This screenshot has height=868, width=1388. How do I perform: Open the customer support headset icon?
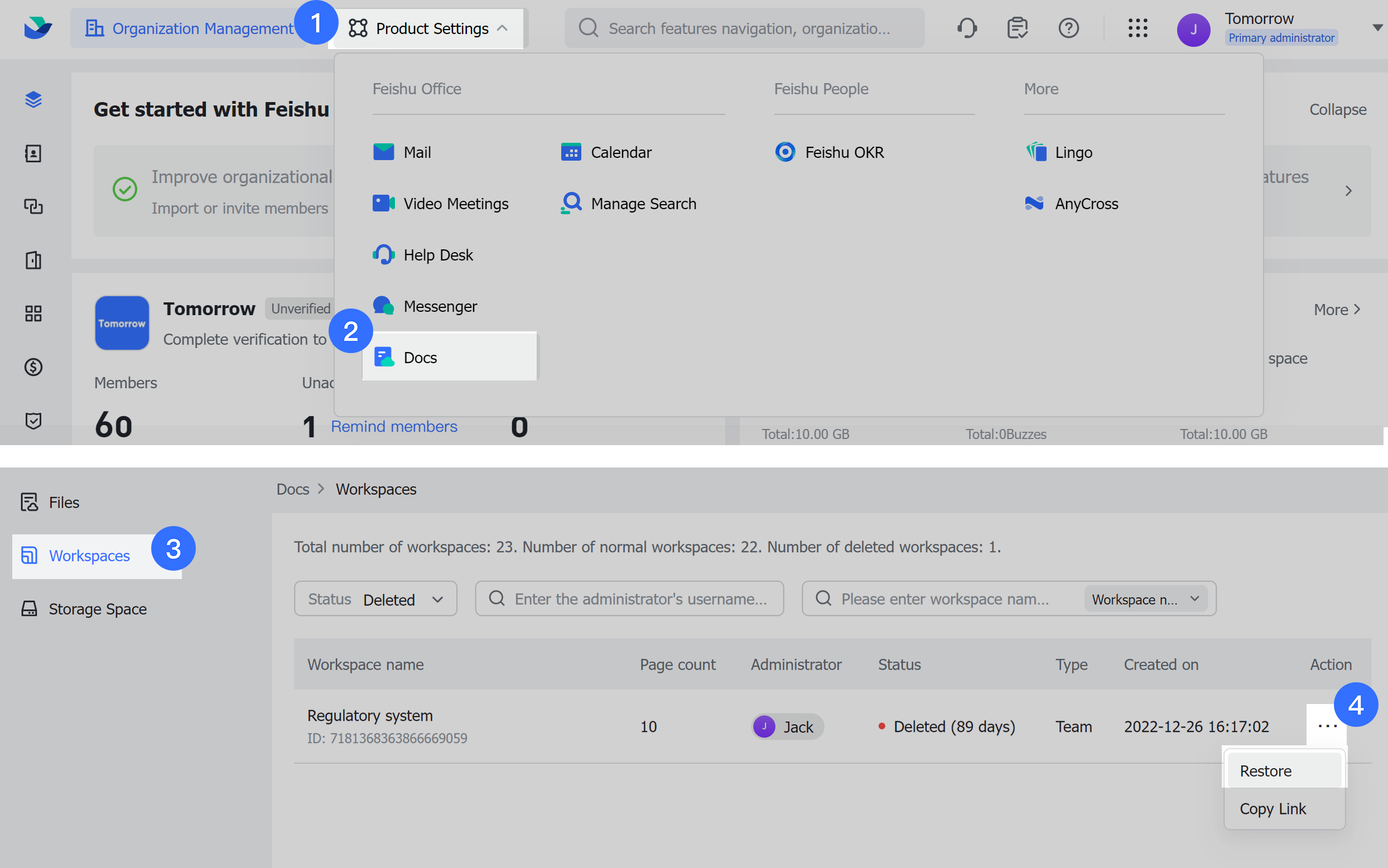click(967, 27)
